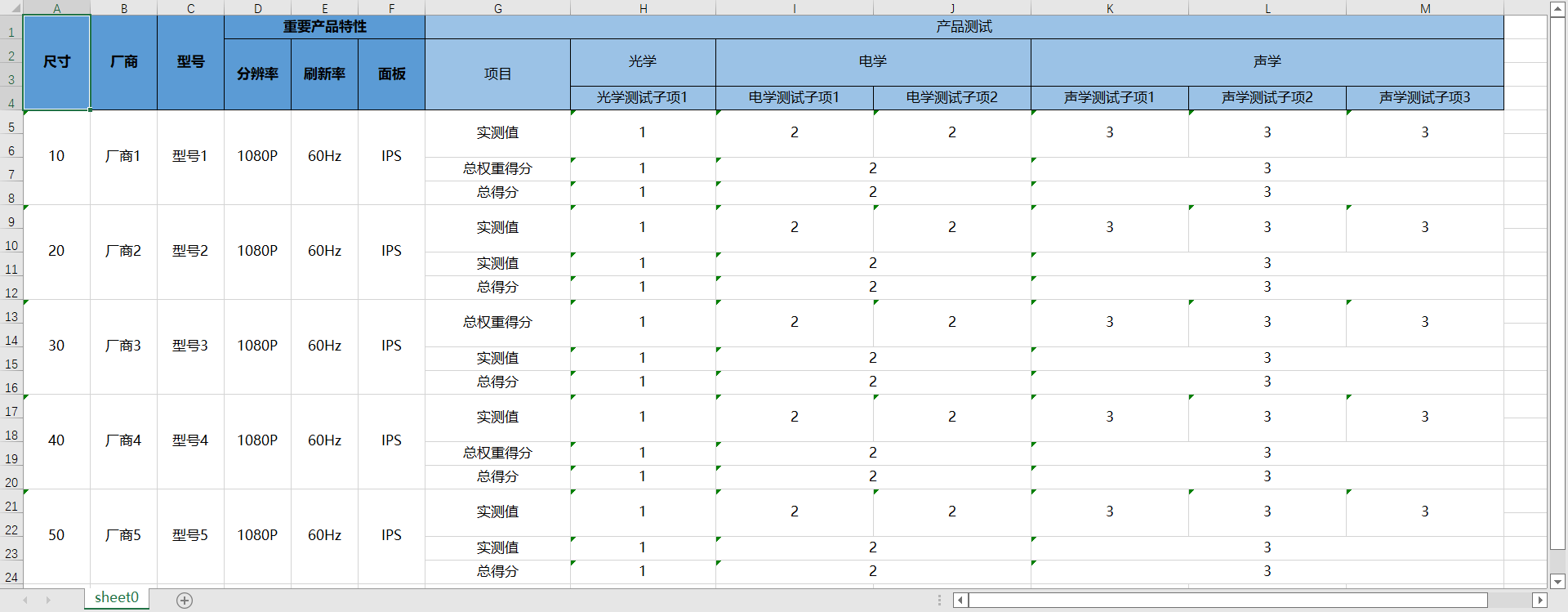Select the 重要产品特性 merged header
The height and width of the screenshot is (612, 1568).
(x=324, y=27)
